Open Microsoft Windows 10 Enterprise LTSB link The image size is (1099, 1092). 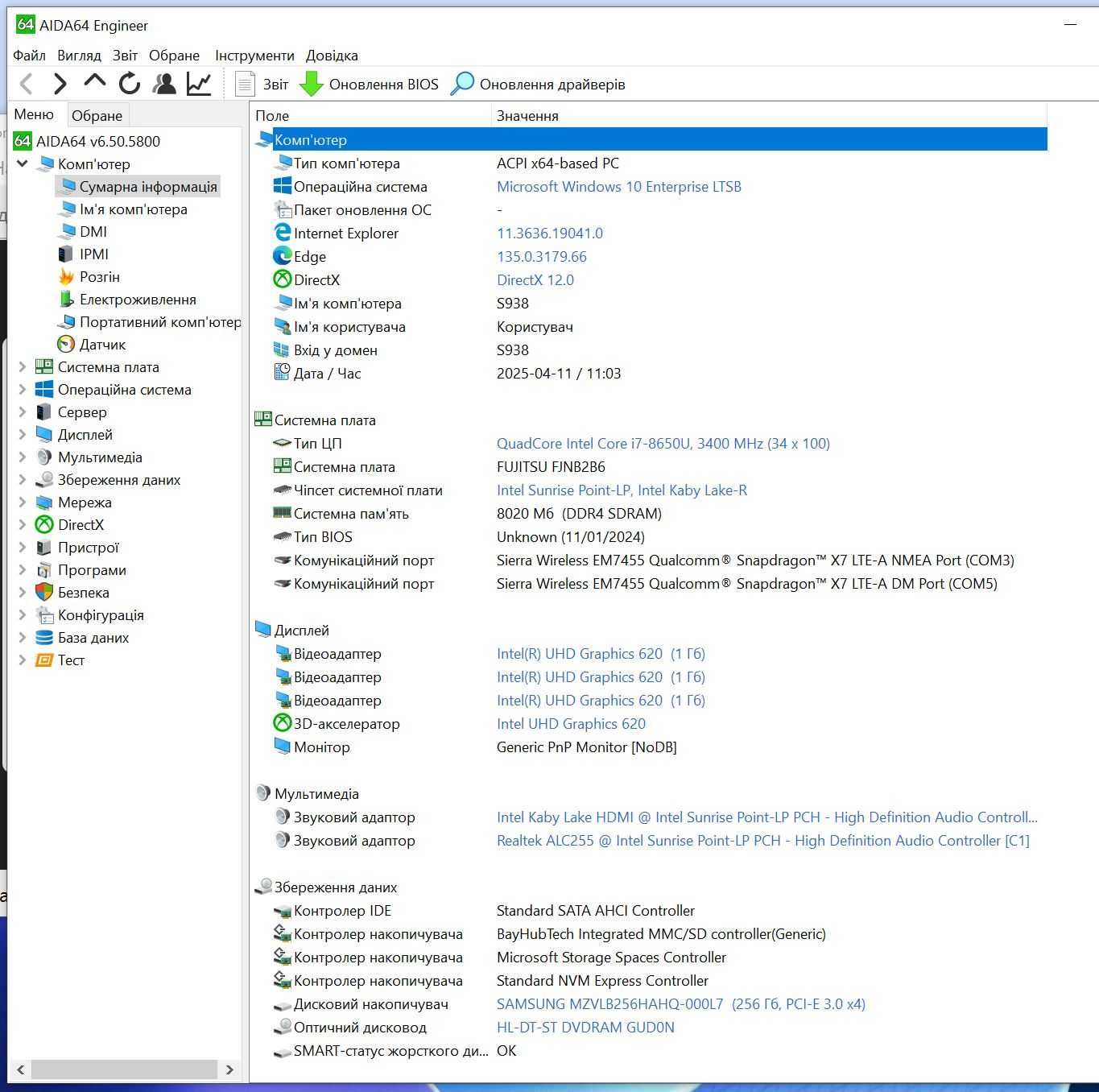tap(618, 186)
